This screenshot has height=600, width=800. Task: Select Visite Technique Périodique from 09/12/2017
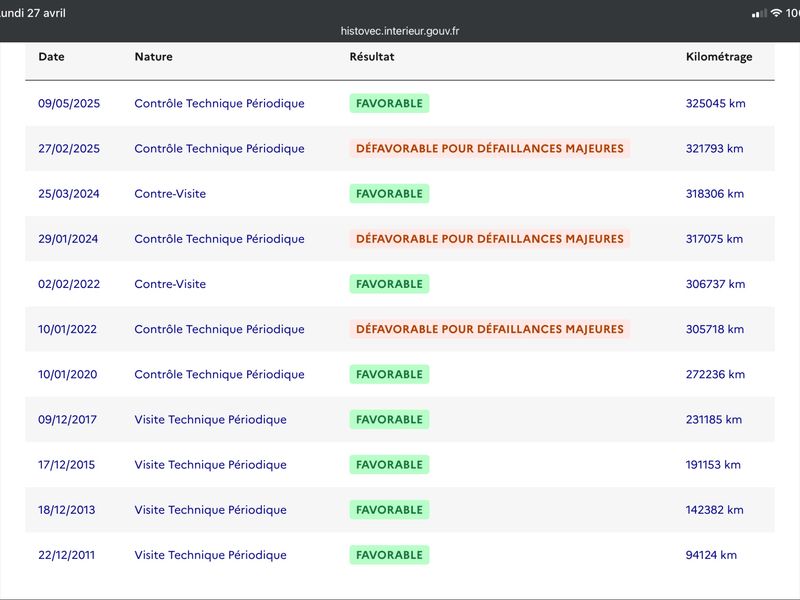pos(210,419)
